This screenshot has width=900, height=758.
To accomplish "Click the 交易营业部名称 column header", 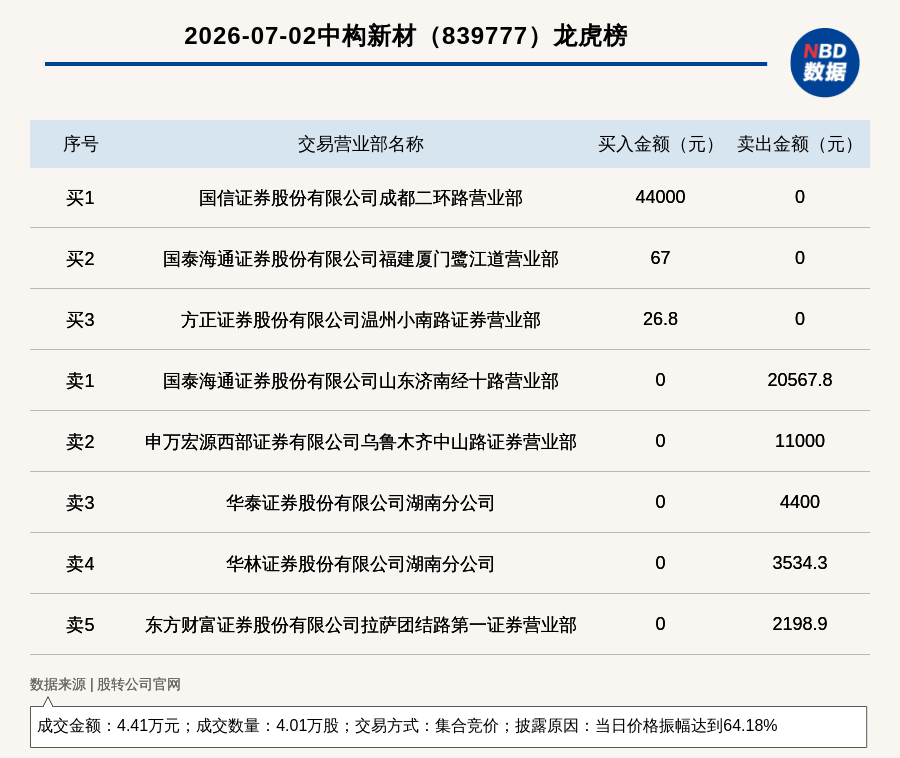I will tap(360, 144).
